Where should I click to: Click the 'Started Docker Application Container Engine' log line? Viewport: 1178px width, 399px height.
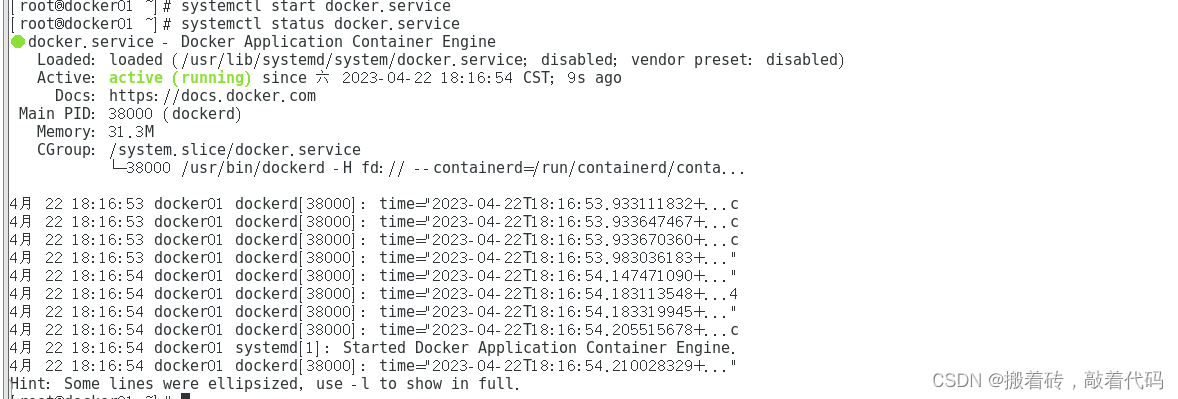pos(373,348)
